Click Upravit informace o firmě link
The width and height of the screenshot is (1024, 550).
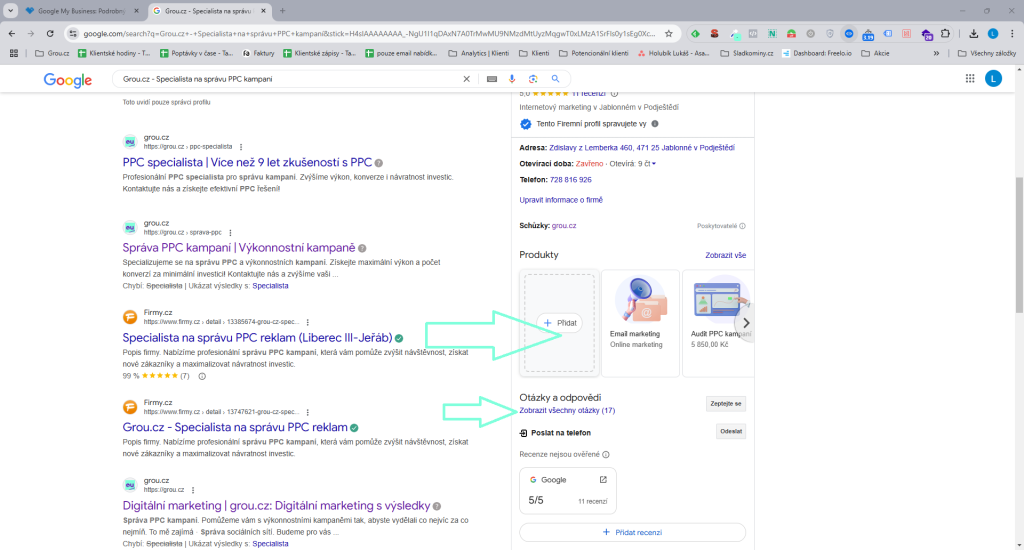[561, 200]
